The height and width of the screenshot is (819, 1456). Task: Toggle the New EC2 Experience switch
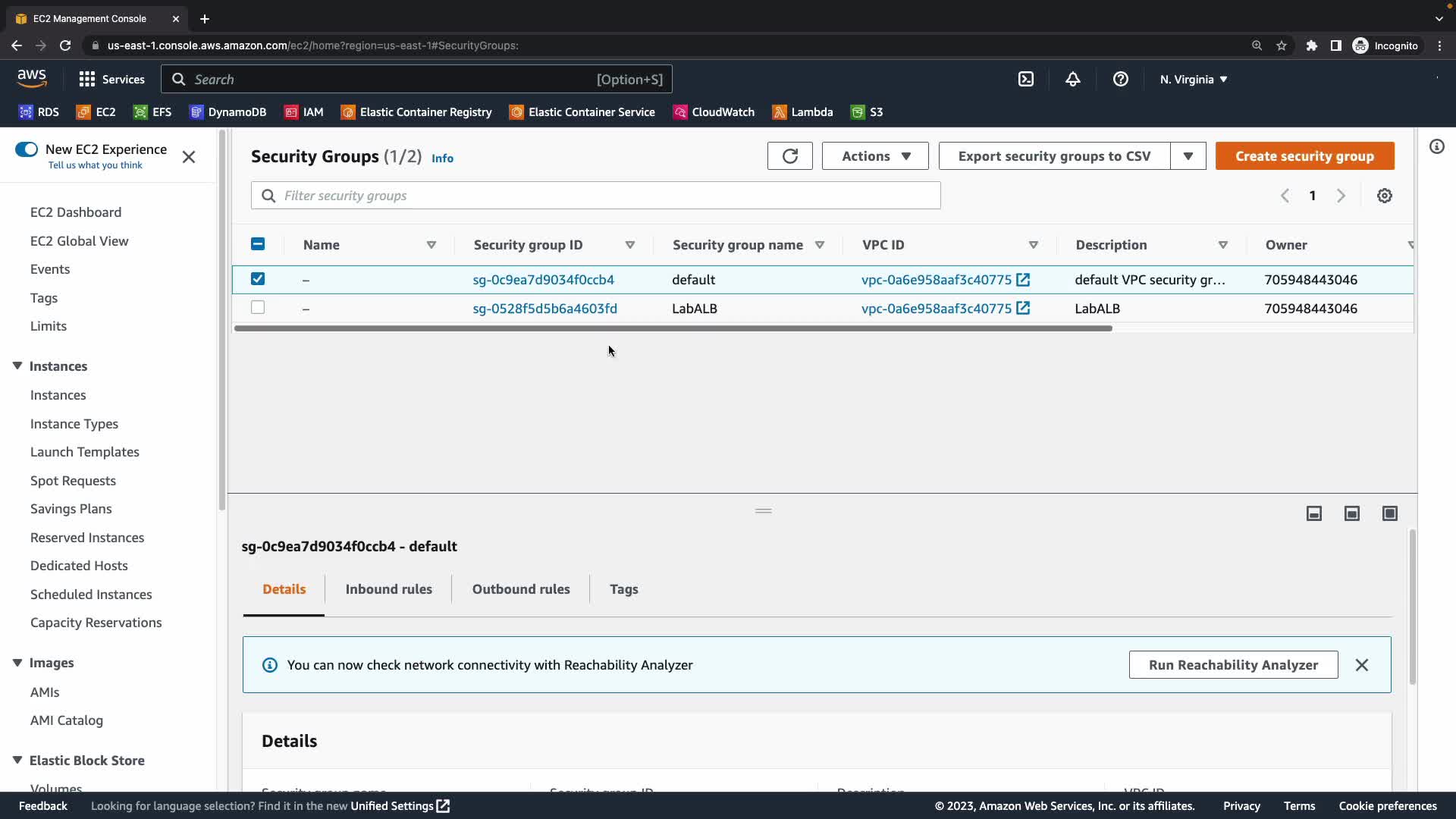point(27,149)
